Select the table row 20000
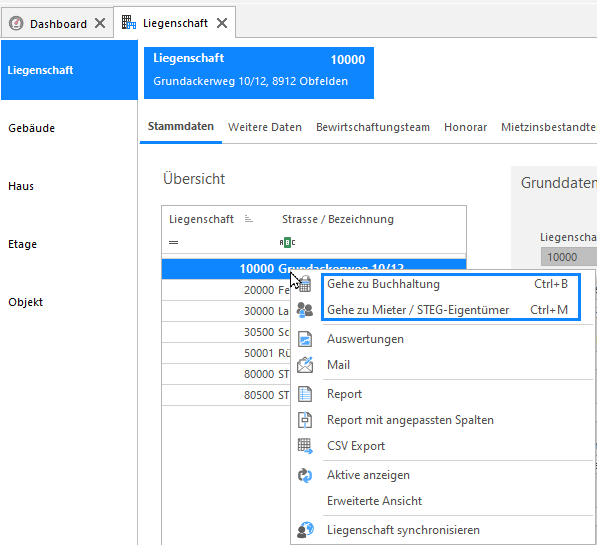Screen dimensions: 597x545 (x=226, y=290)
